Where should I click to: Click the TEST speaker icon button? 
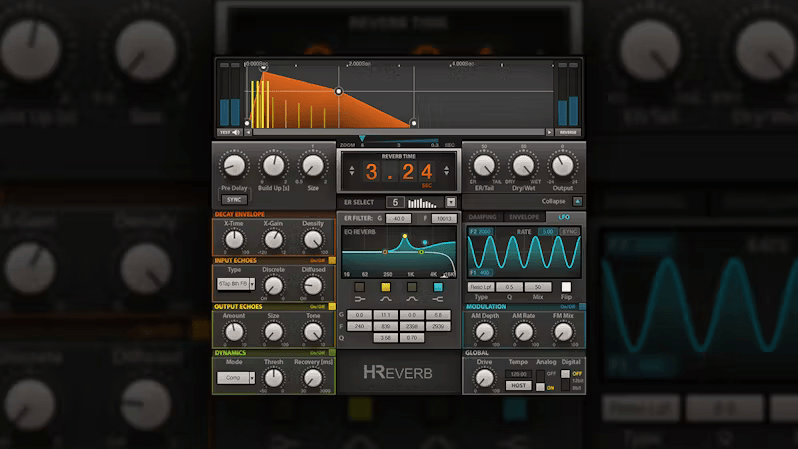[x=230, y=132]
